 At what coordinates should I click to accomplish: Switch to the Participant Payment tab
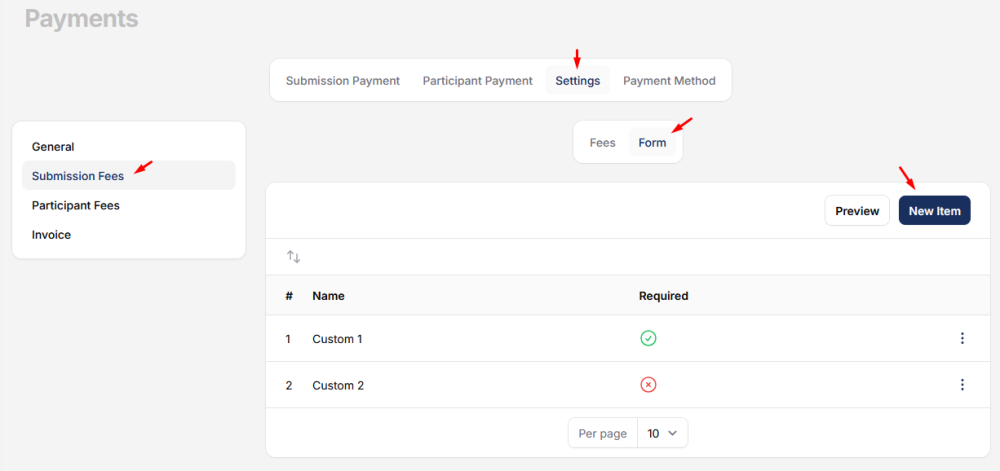pyautogui.click(x=477, y=81)
